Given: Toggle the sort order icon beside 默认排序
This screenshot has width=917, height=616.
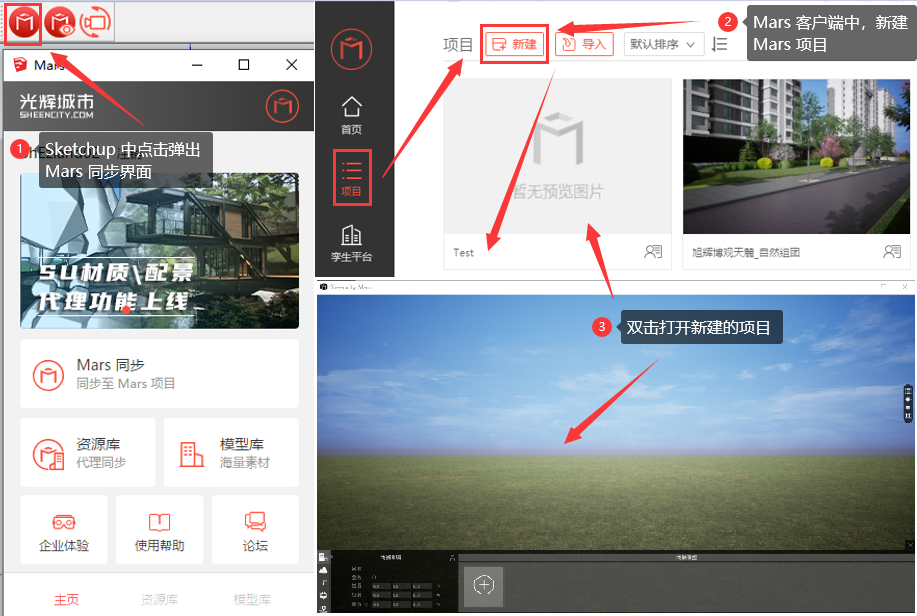Looking at the screenshot, I should click(719, 44).
